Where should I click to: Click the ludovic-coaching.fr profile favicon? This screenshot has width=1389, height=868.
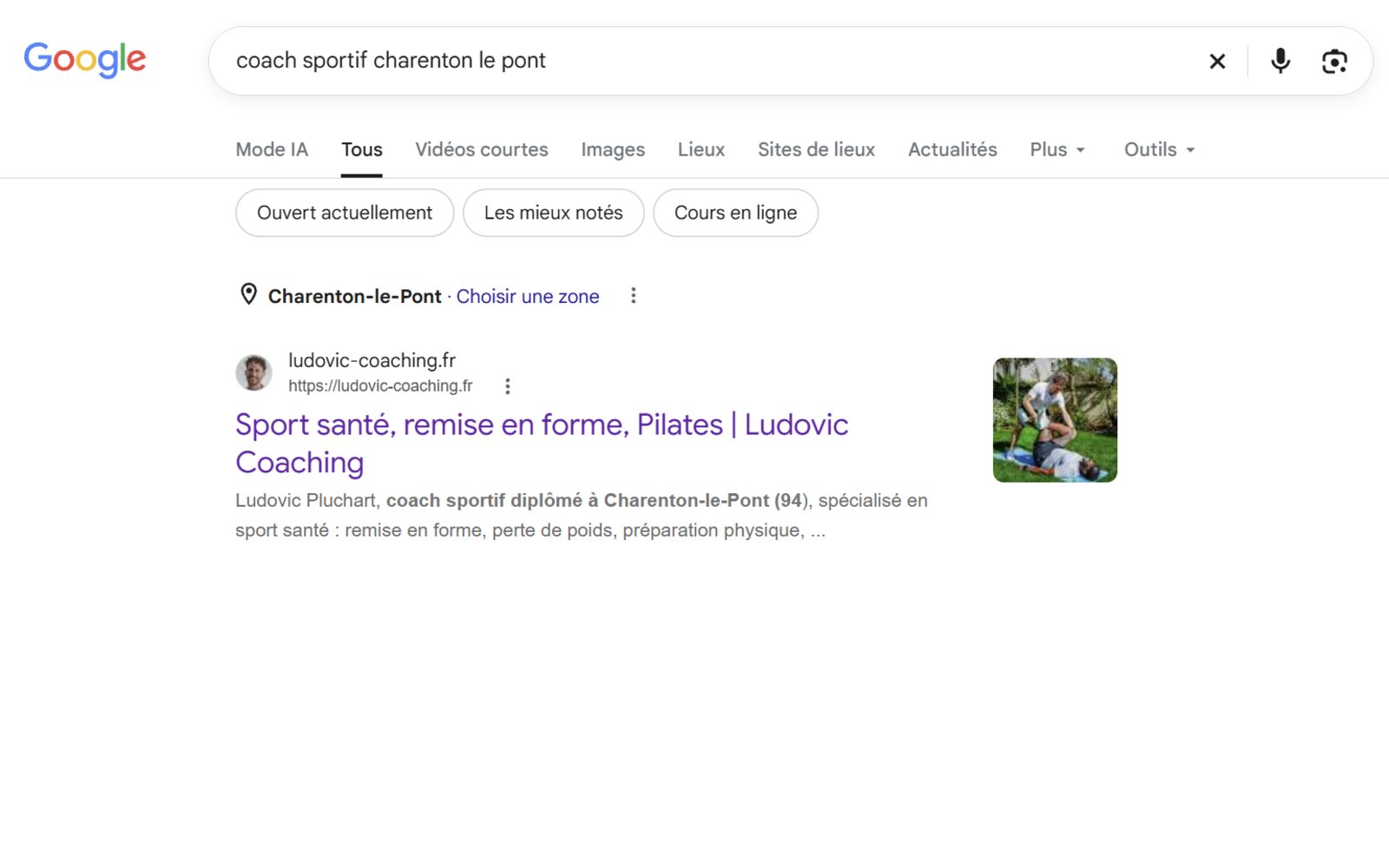click(x=253, y=372)
